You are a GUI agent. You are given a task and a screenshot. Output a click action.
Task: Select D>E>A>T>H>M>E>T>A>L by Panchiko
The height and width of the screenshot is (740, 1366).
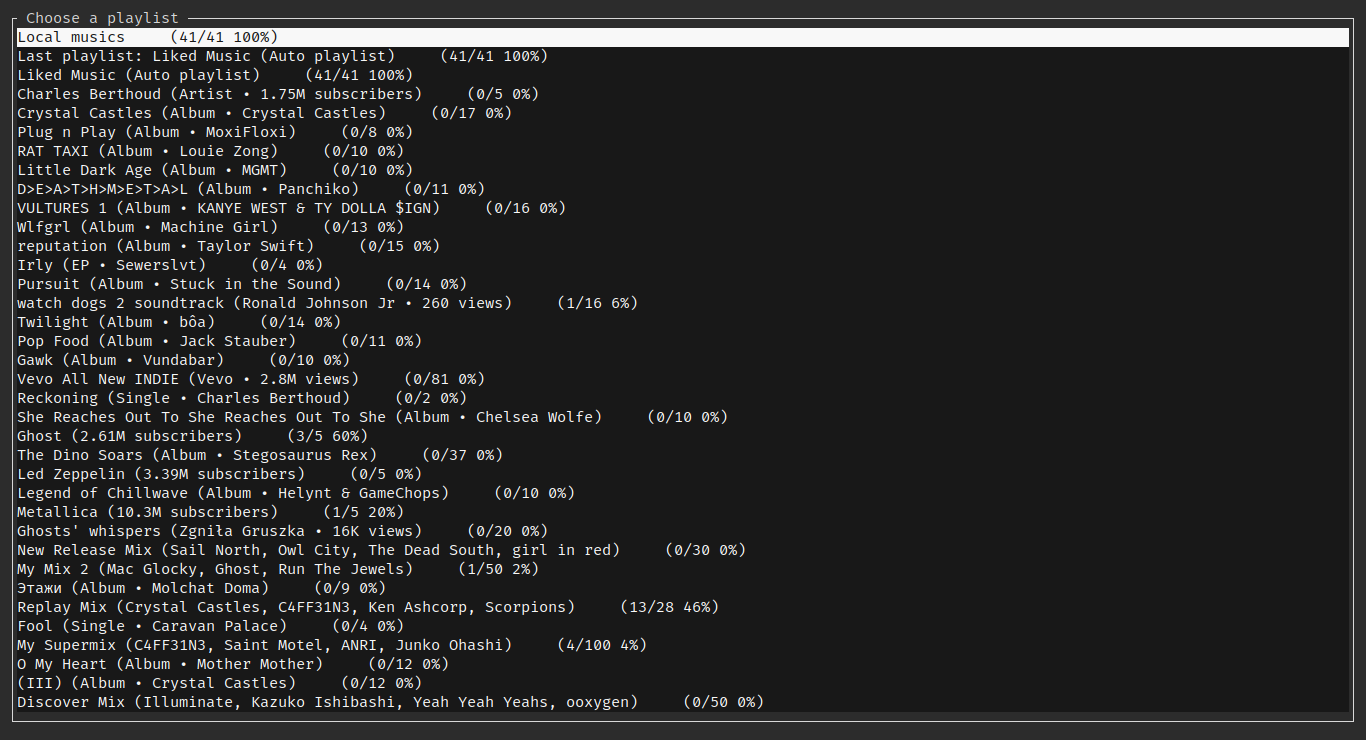pos(683,189)
